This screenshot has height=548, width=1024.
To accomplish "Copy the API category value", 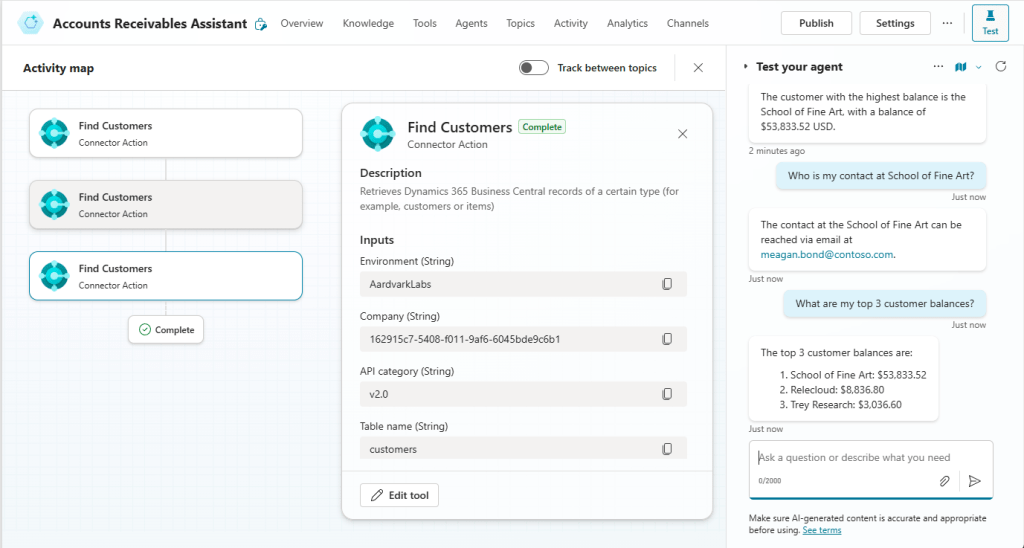I will pyautogui.click(x=667, y=394).
